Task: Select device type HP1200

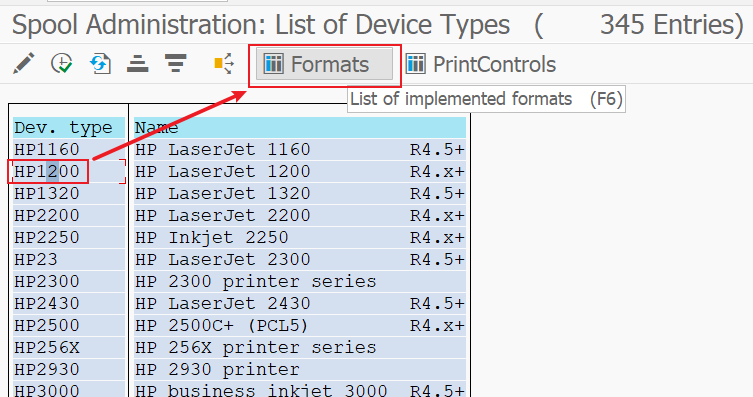Action: 47,171
